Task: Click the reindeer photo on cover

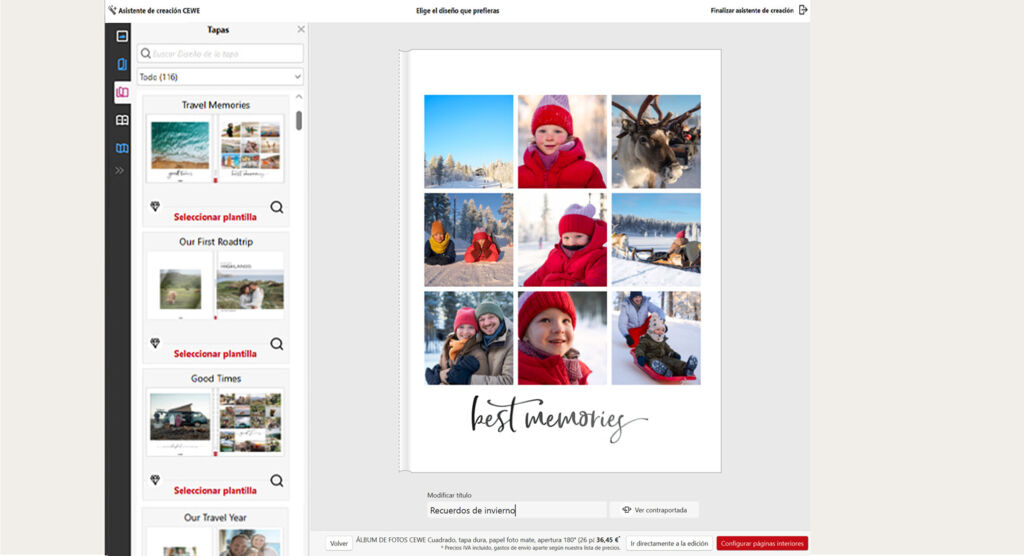Action: pos(656,142)
